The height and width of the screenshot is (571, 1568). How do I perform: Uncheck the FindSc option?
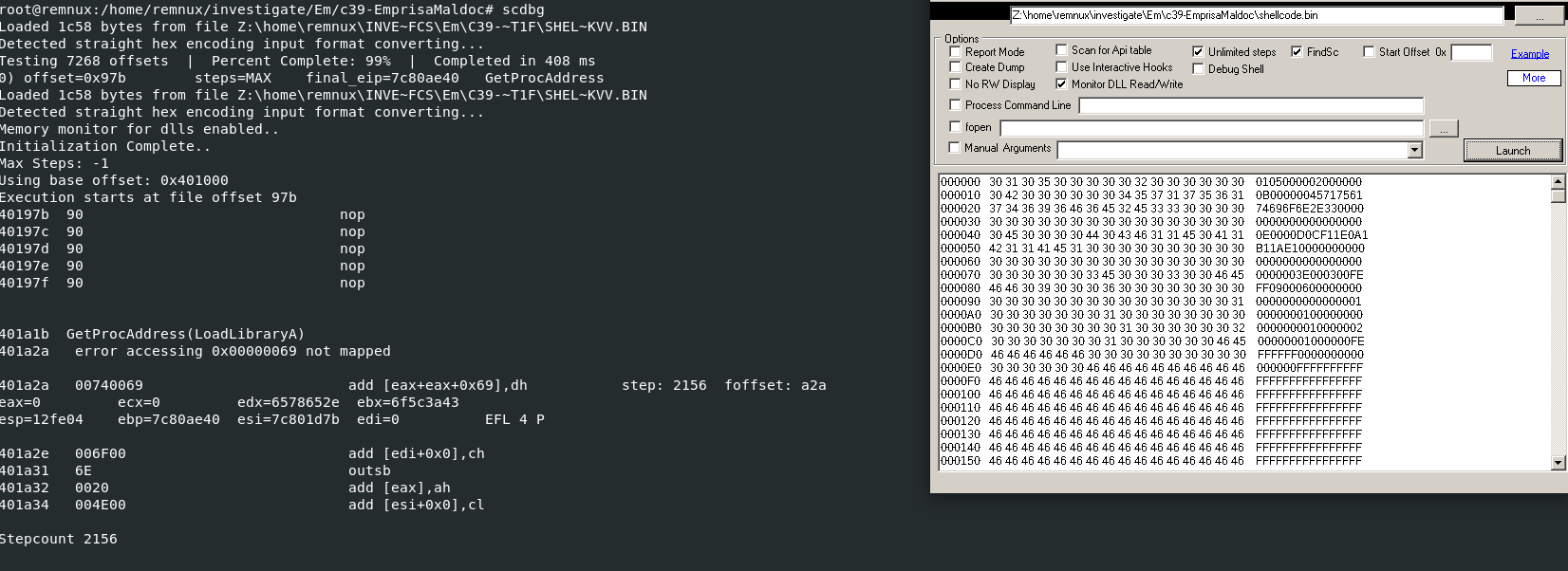pyautogui.click(x=1297, y=51)
